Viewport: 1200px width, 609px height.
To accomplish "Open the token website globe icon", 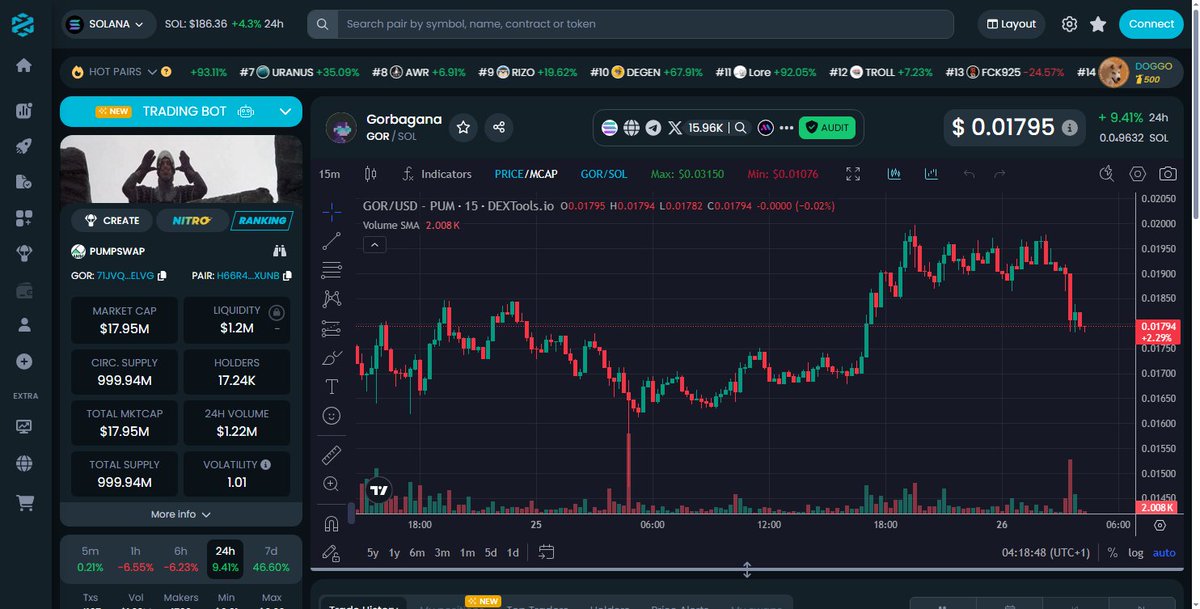I will pyautogui.click(x=631, y=127).
